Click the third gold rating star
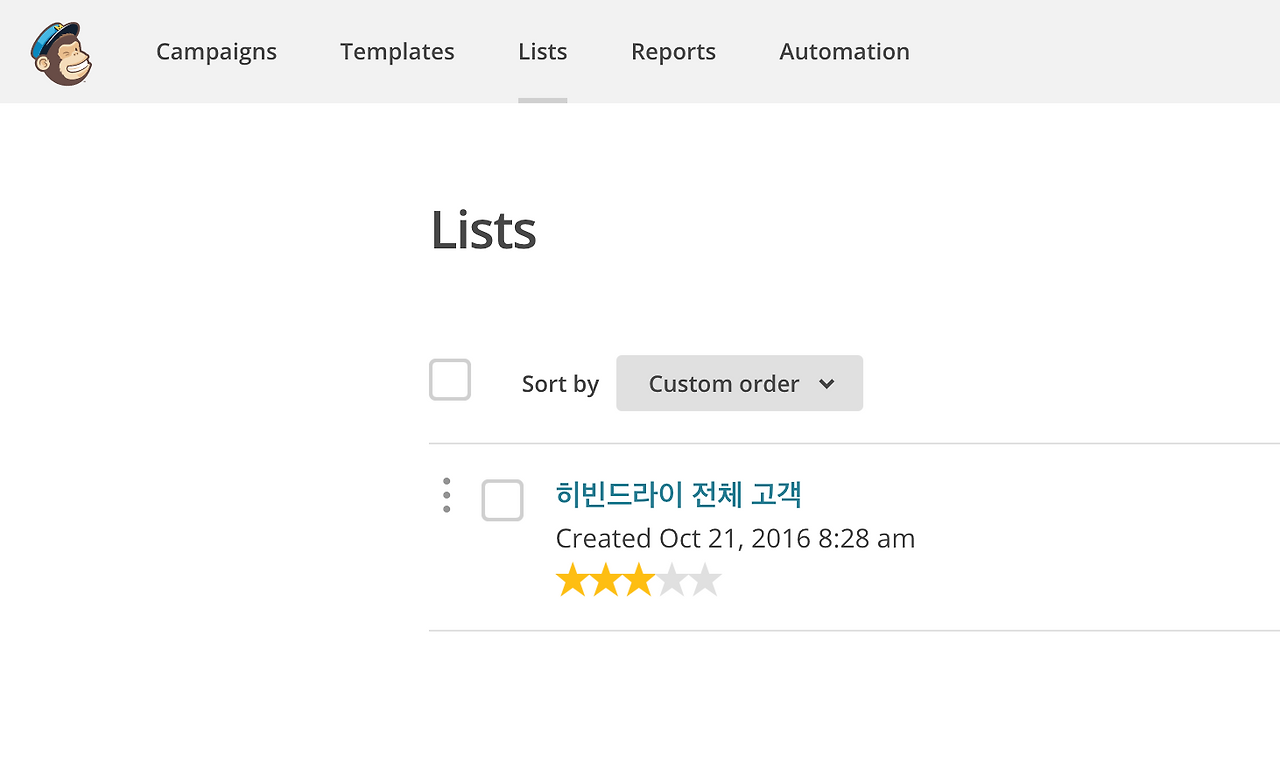Screen dimensions: 1280x775 pos(639,580)
